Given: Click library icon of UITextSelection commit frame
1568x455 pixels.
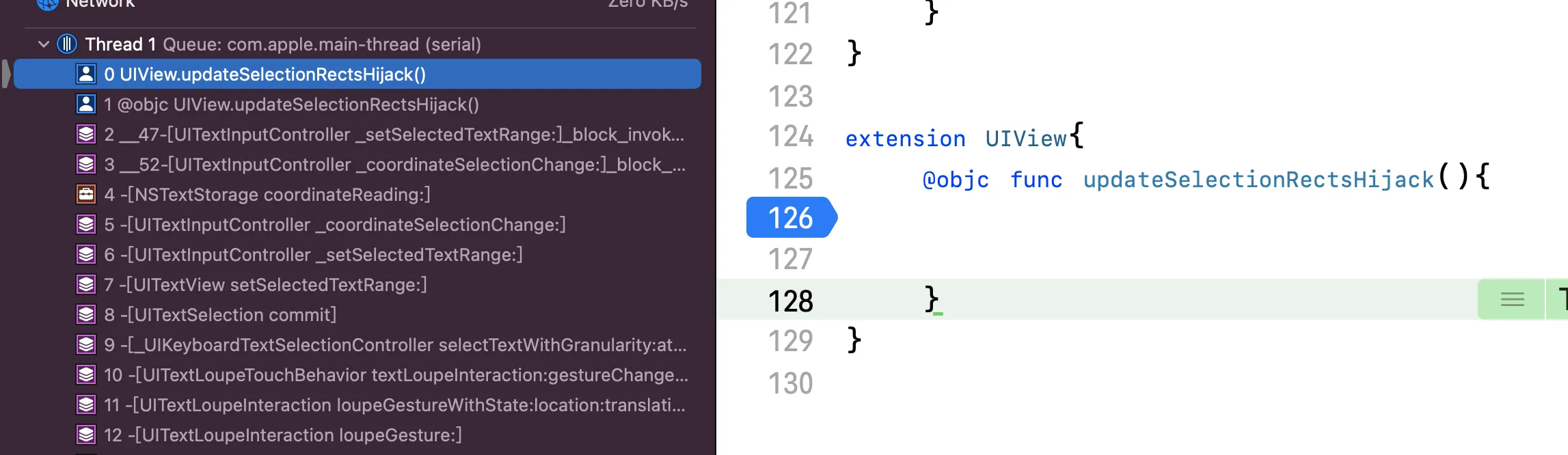Looking at the screenshot, I should coord(86,315).
